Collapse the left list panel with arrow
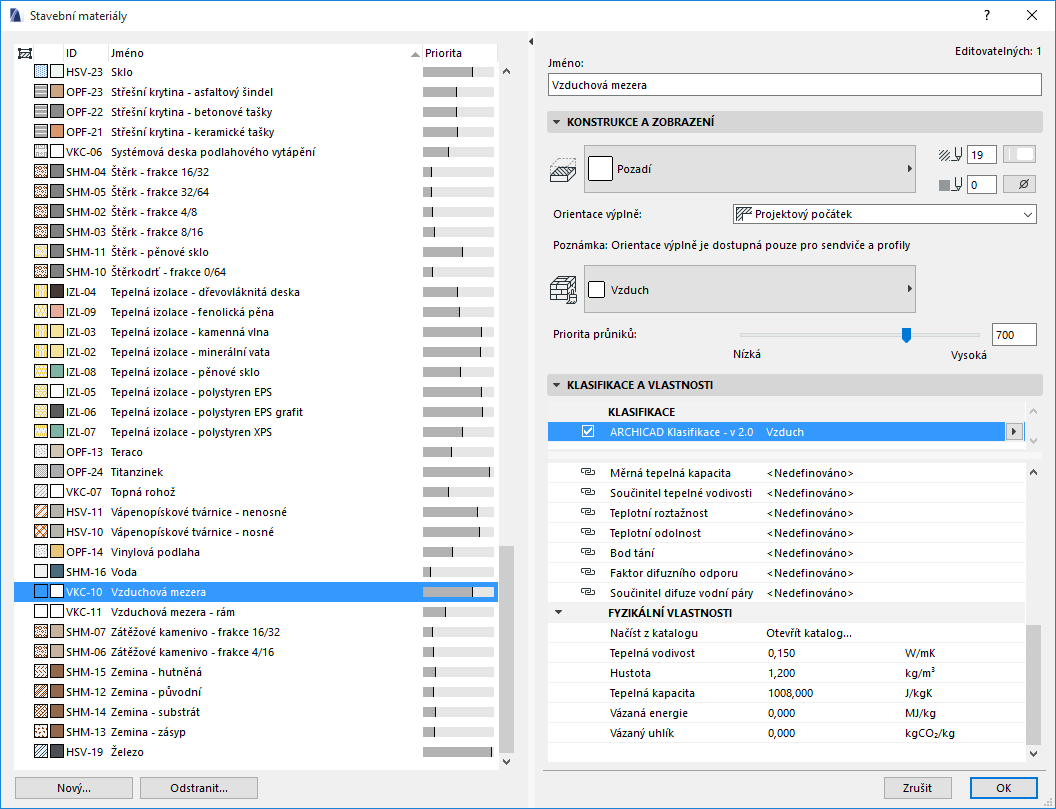 531,42
